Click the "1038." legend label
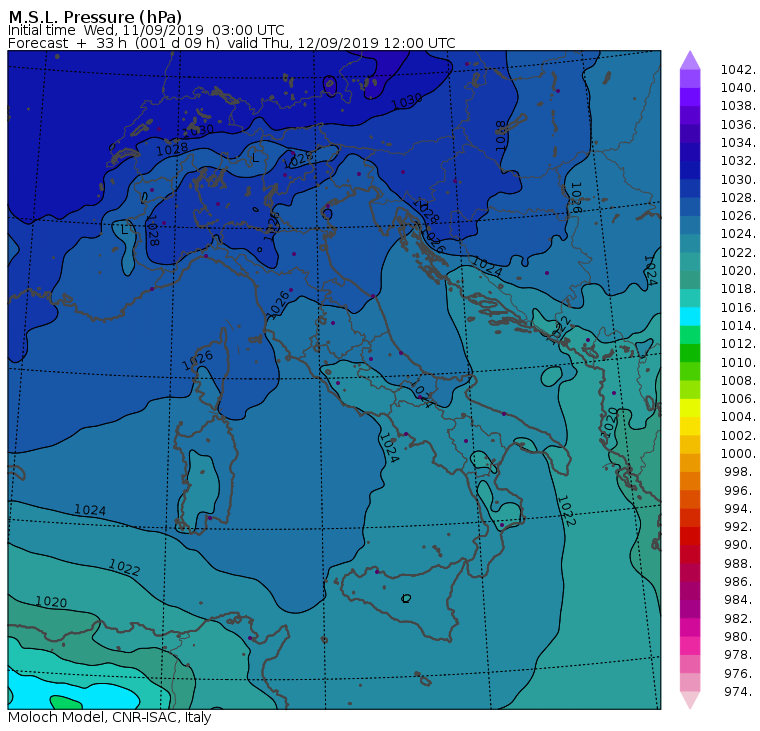 738,106
